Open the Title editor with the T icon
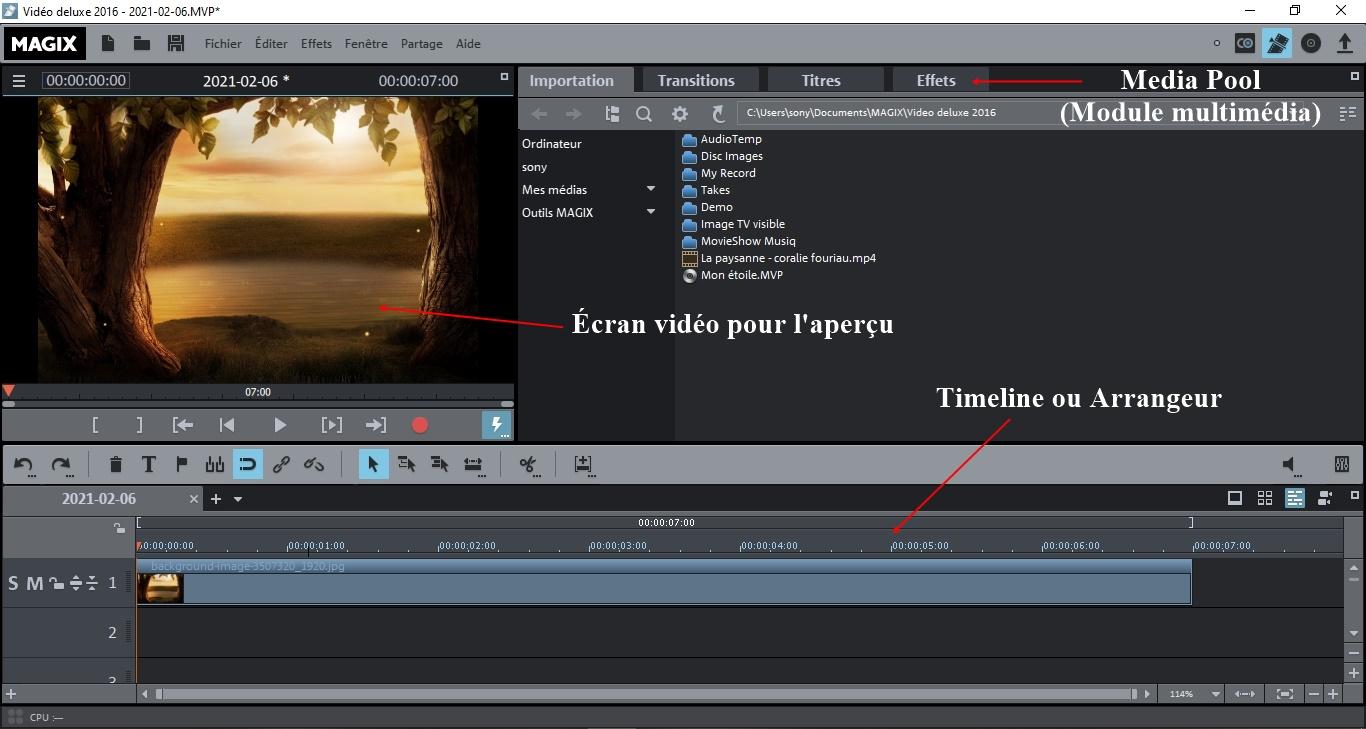 tap(148, 464)
